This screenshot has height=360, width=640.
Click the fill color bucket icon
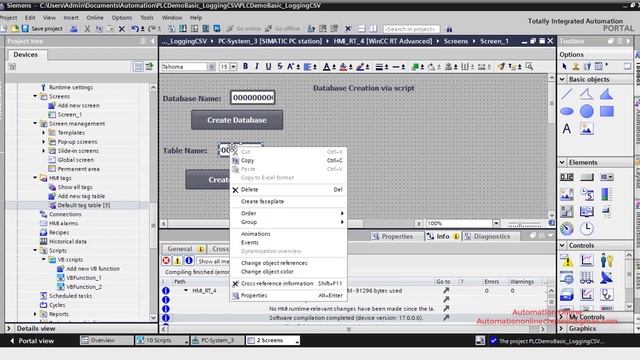(343, 67)
